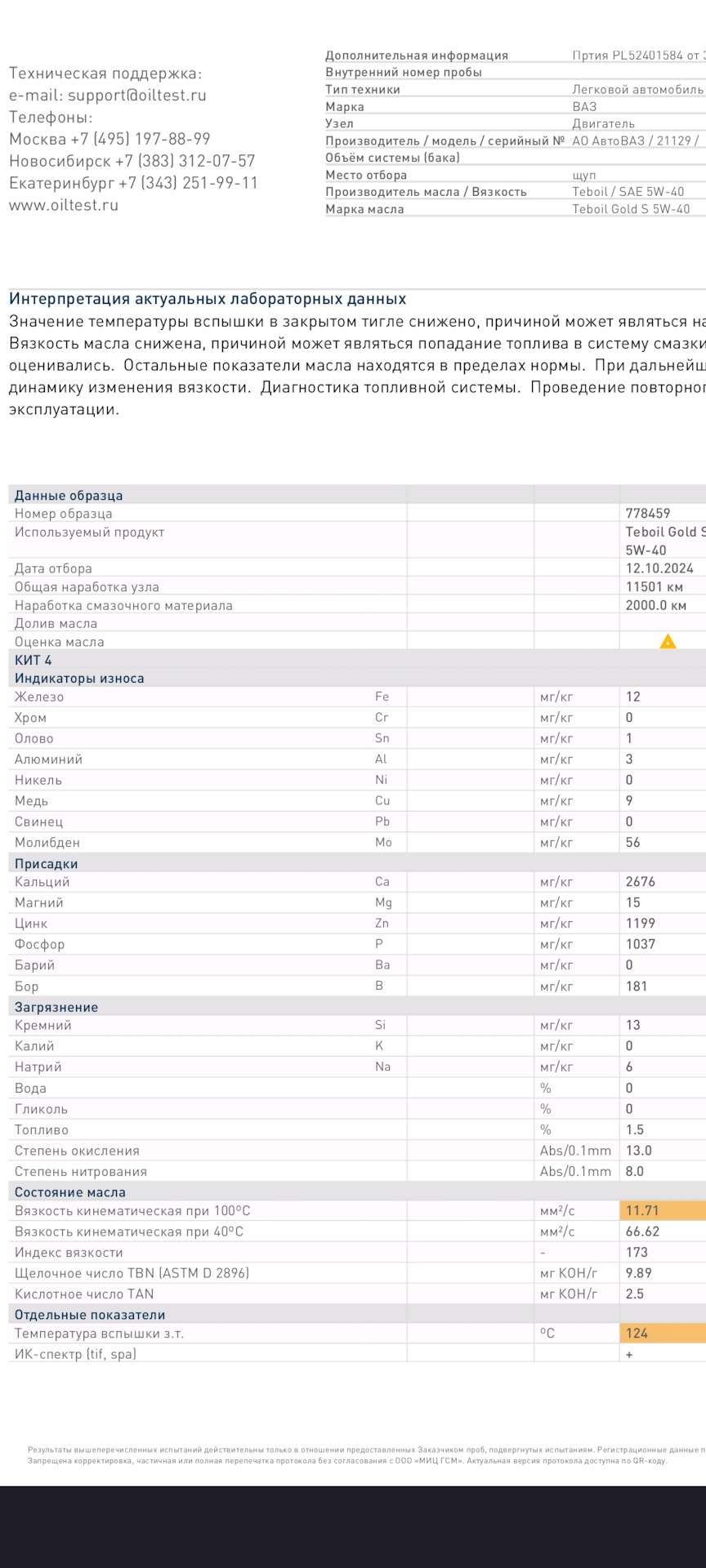Viewport: 706px width, 1568px height.
Task: Click the highlighted viscosity value 11.71
Action: coord(642,1211)
